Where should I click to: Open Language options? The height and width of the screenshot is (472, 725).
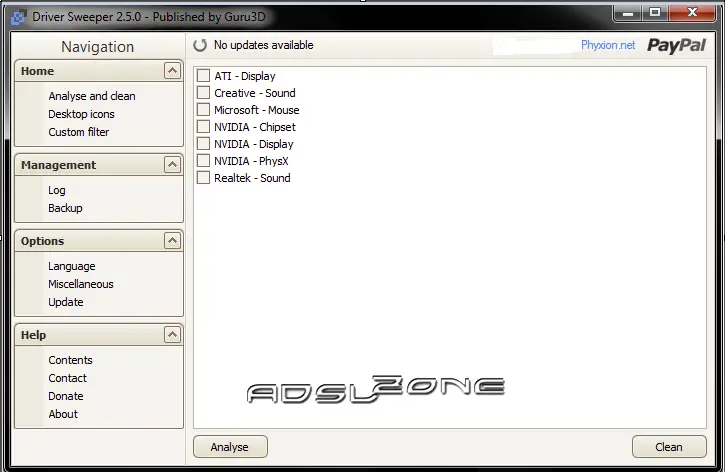click(x=72, y=266)
